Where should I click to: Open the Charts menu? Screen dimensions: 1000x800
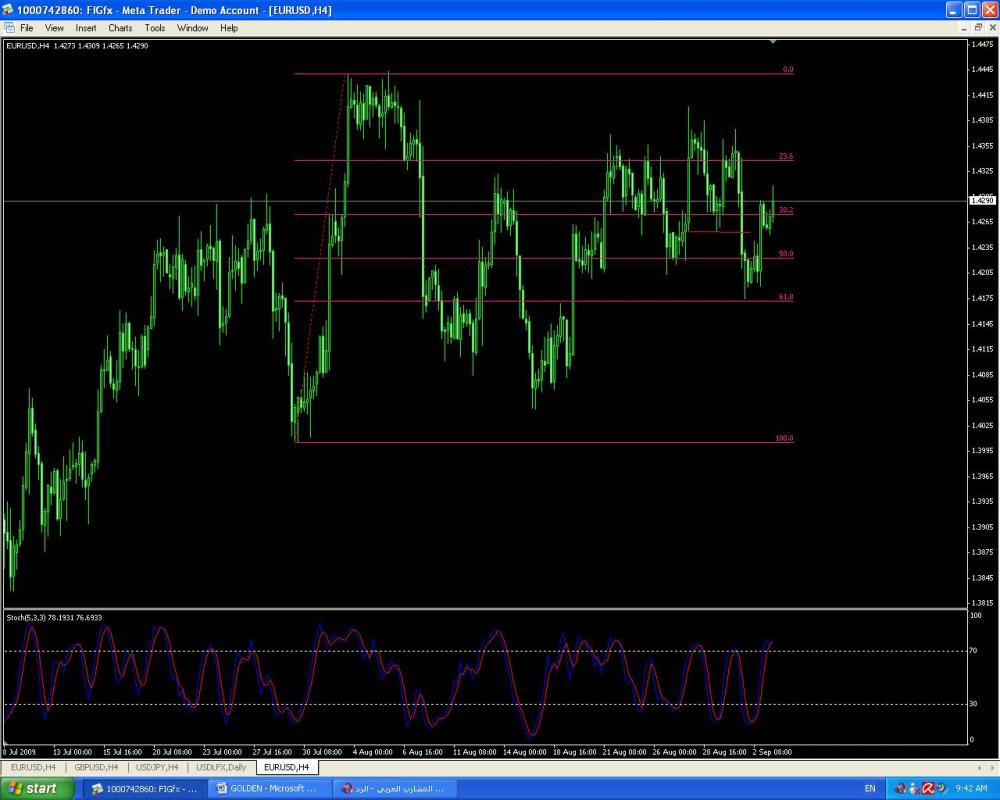pos(120,28)
